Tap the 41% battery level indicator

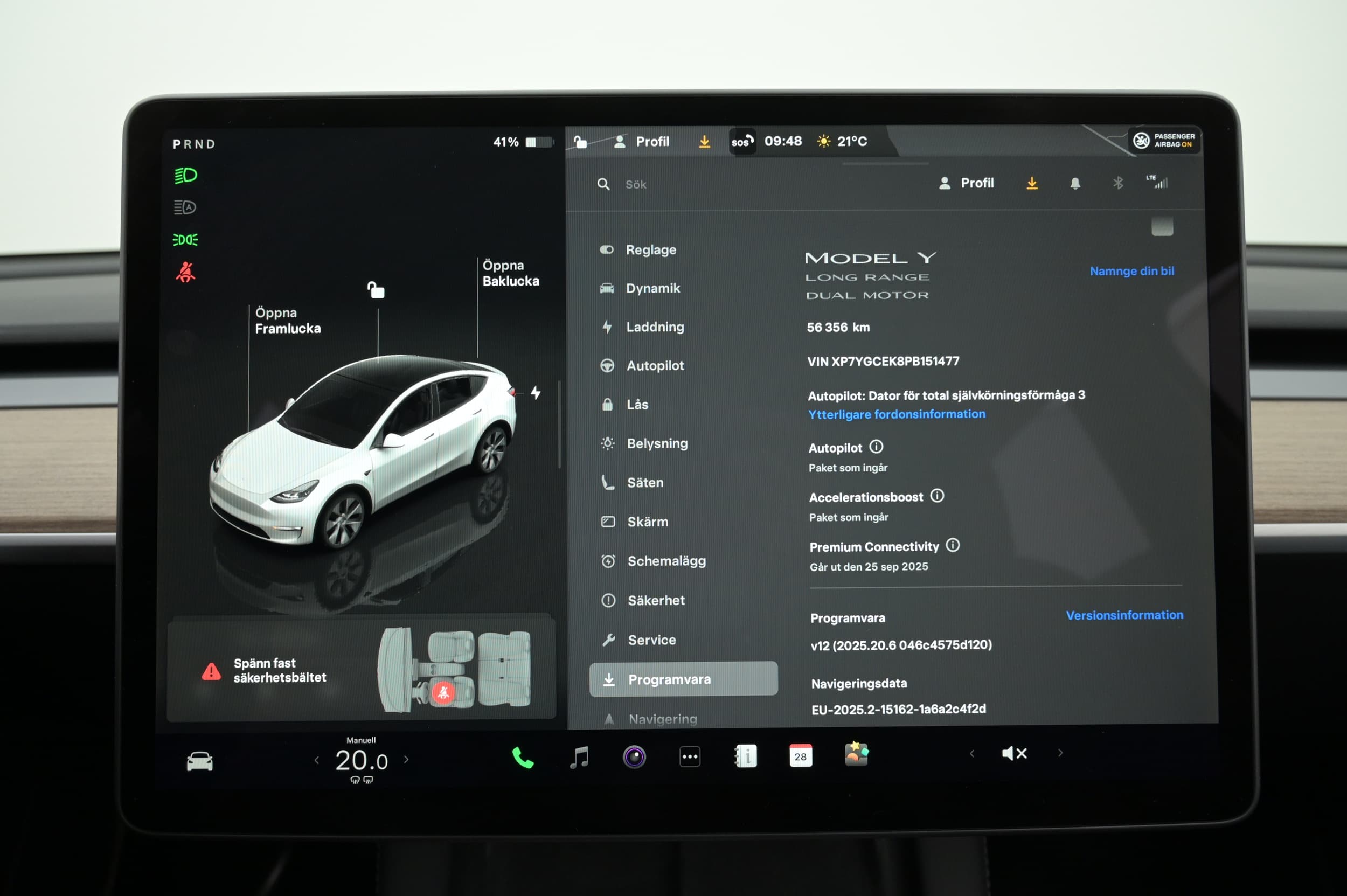pyautogui.click(x=524, y=142)
